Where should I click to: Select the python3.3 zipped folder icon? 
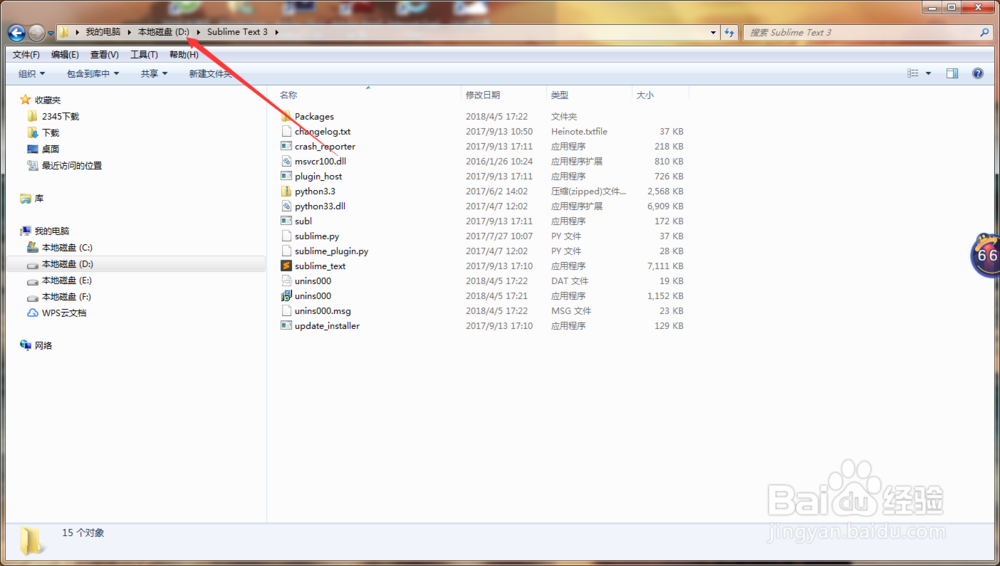286,191
